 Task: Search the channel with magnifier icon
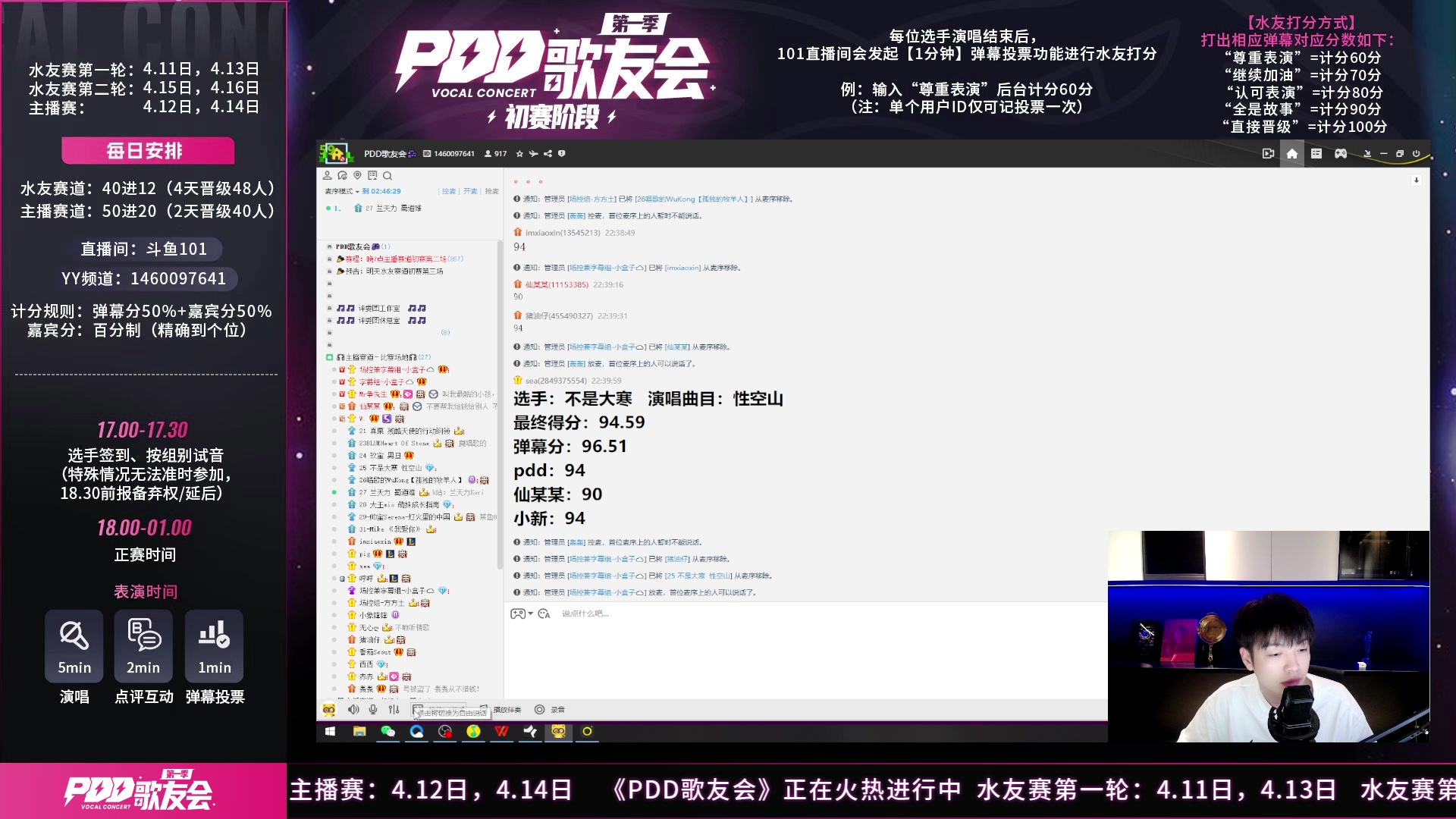(x=388, y=175)
